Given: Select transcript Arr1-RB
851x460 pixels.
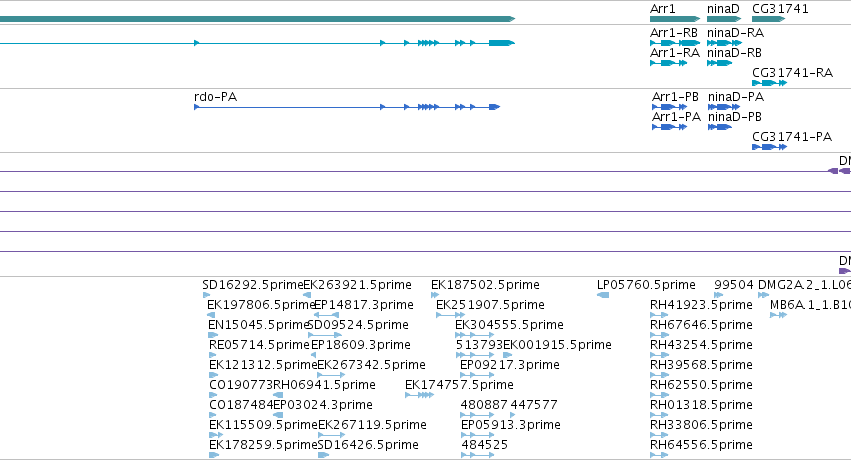Looking at the screenshot, I should [674, 33].
